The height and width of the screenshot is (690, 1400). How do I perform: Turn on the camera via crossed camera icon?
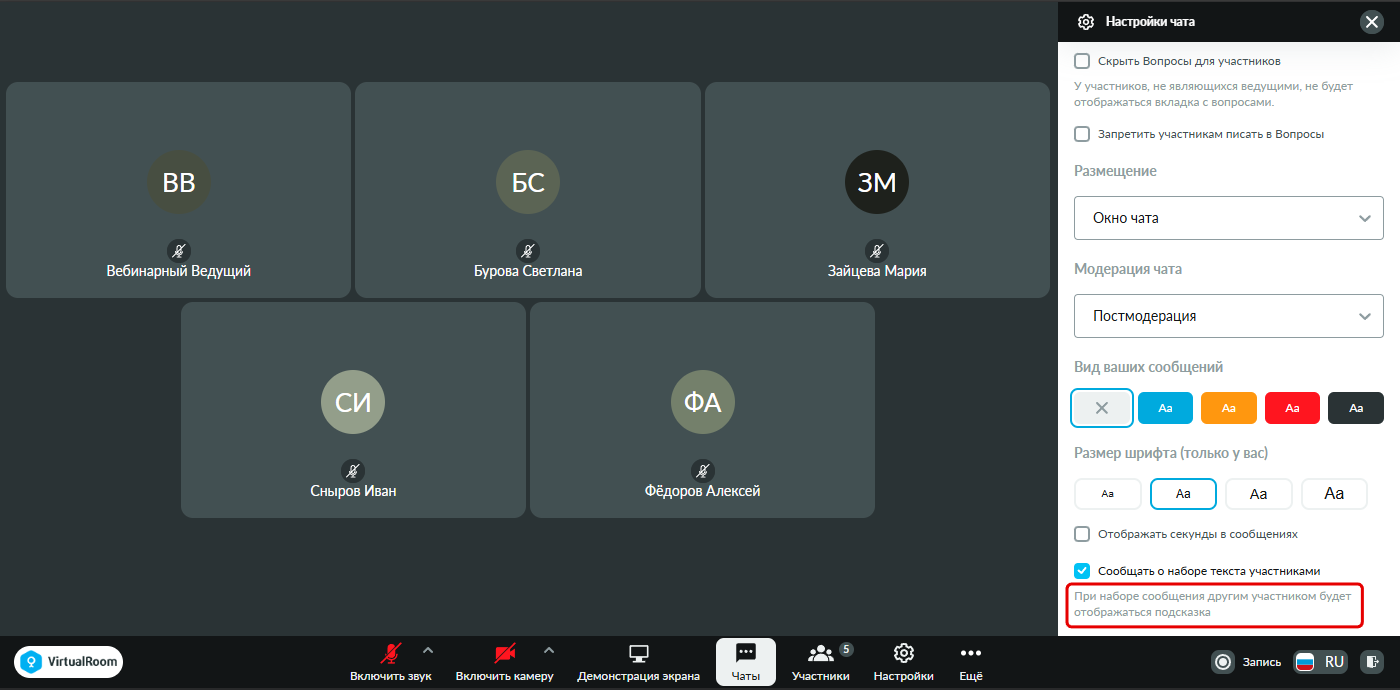tap(505, 654)
